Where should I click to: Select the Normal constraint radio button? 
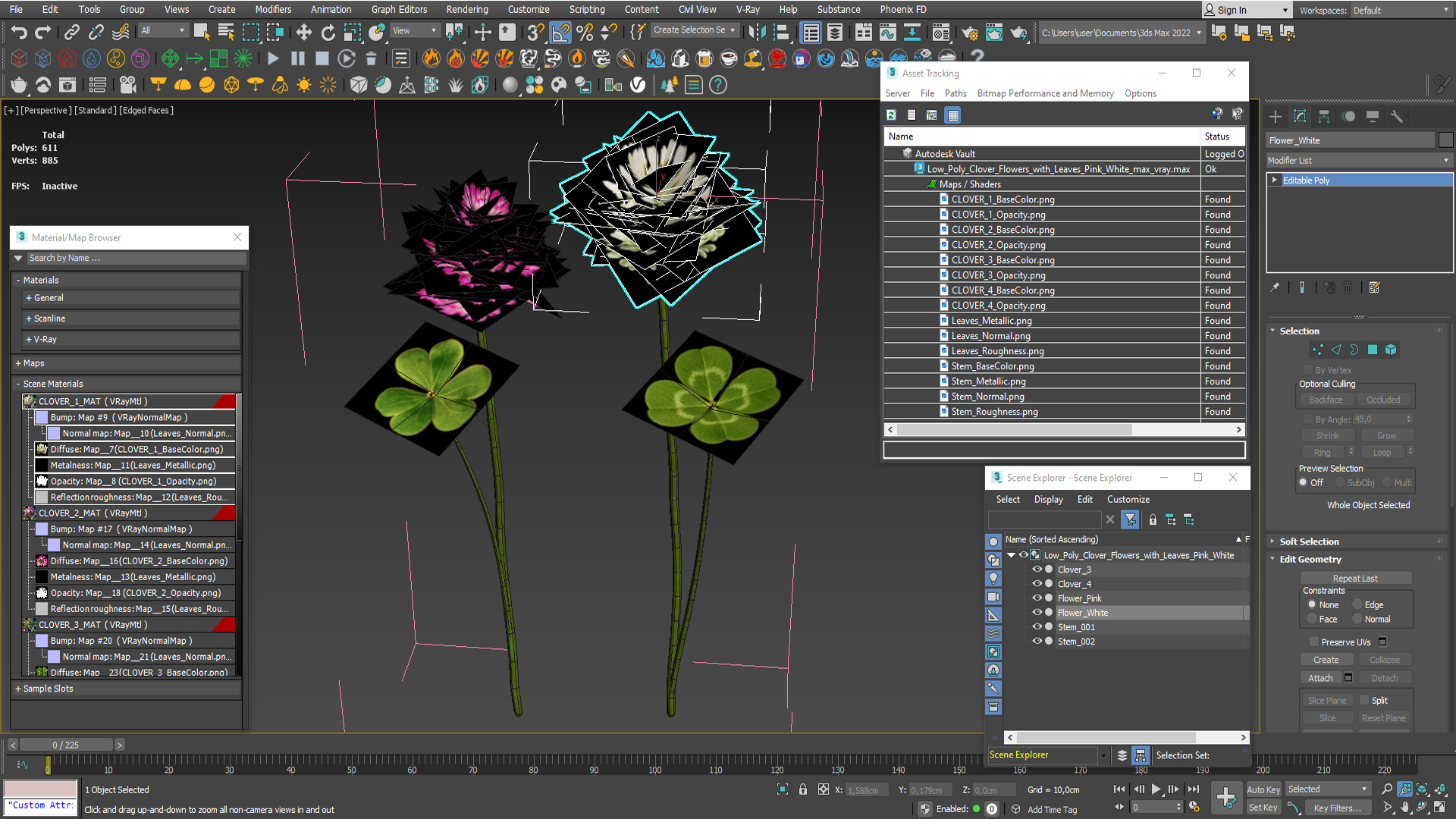tap(1357, 619)
